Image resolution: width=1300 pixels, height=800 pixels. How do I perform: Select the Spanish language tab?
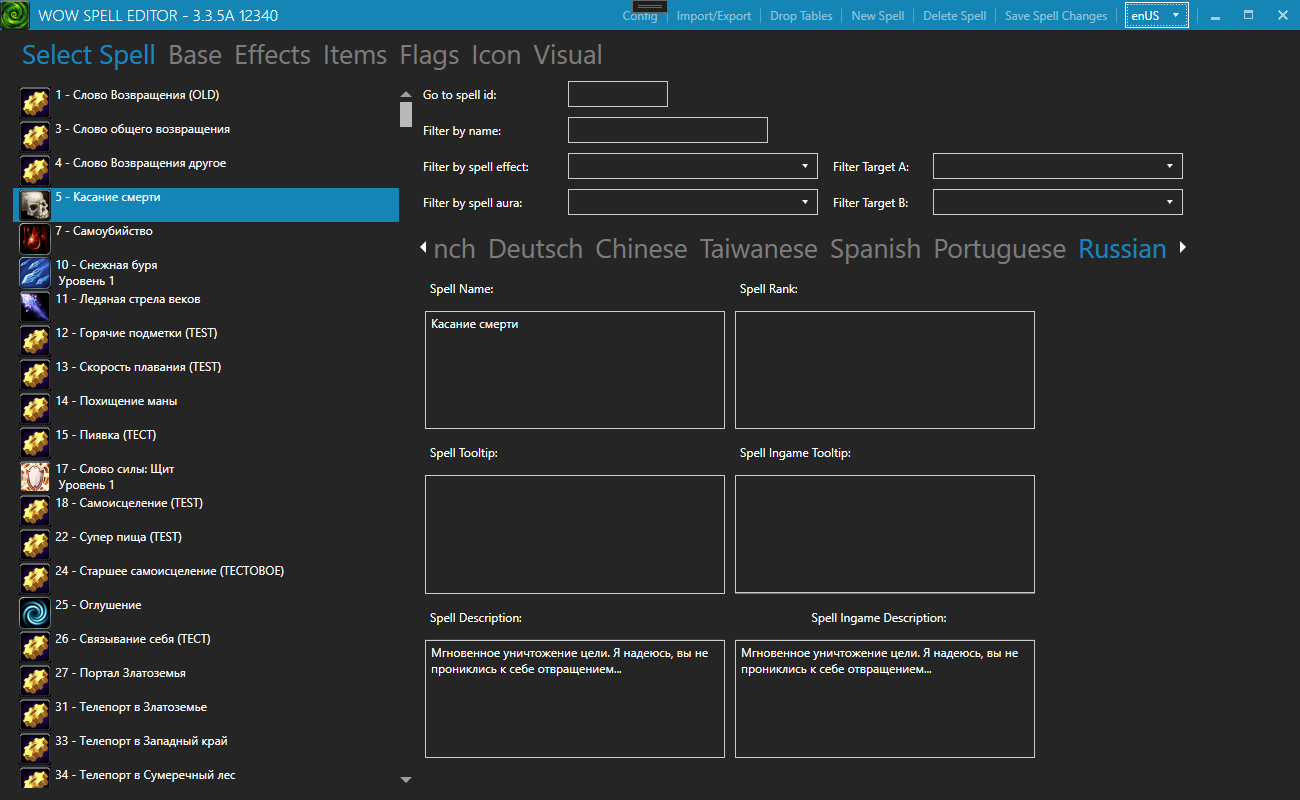click(876, 249)
